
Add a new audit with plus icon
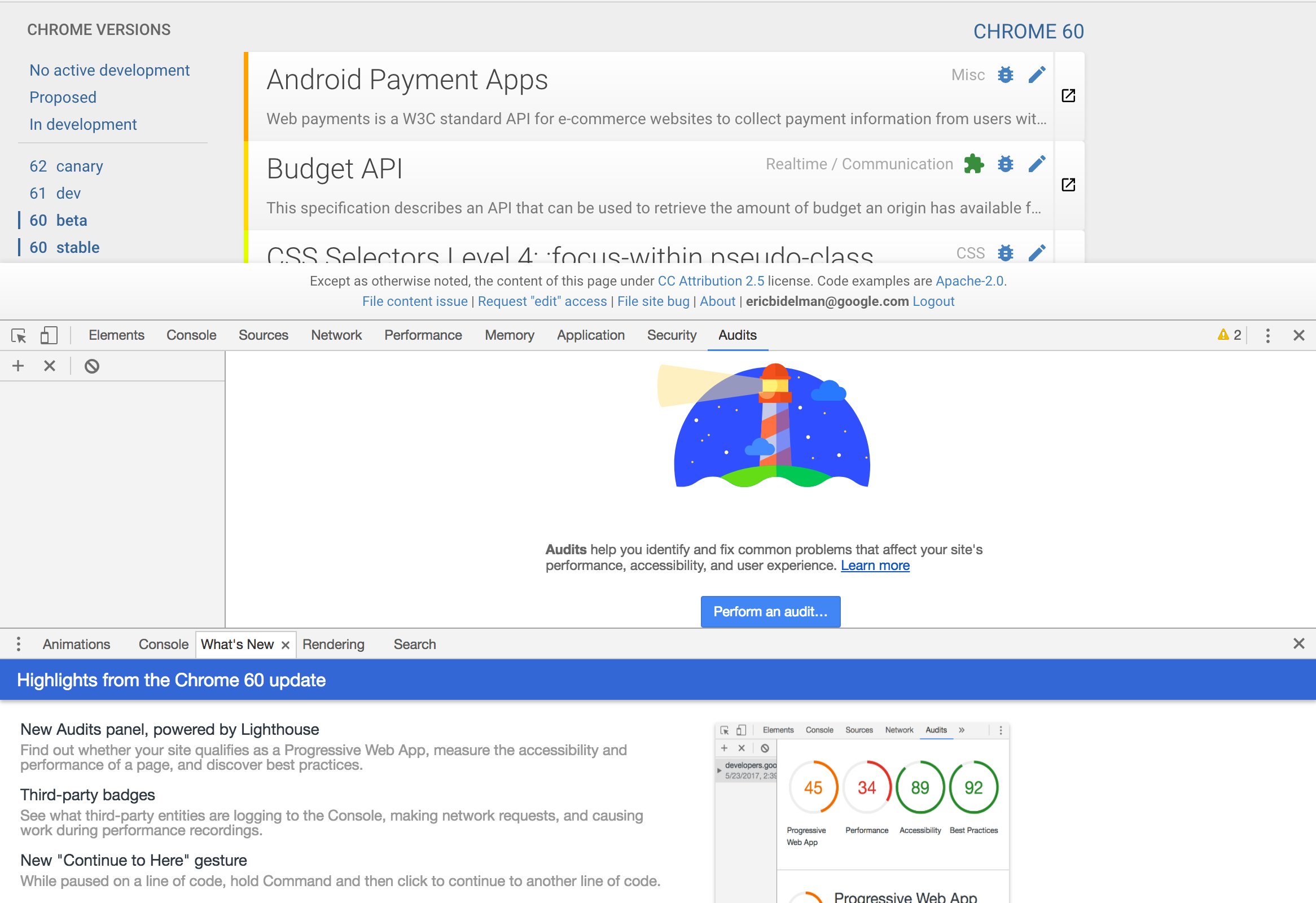[x=18, y=366]
